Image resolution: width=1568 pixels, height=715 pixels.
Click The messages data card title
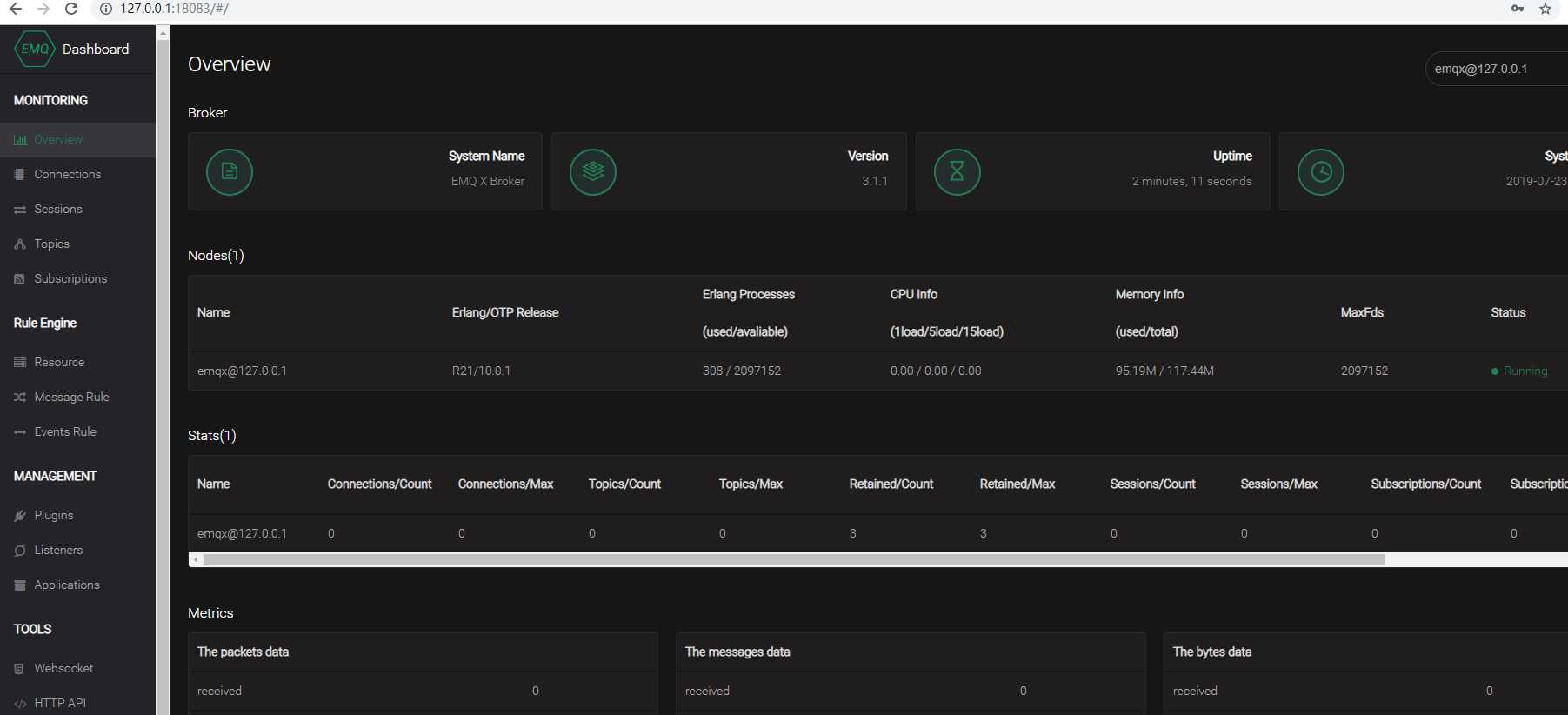click(737, 652)
